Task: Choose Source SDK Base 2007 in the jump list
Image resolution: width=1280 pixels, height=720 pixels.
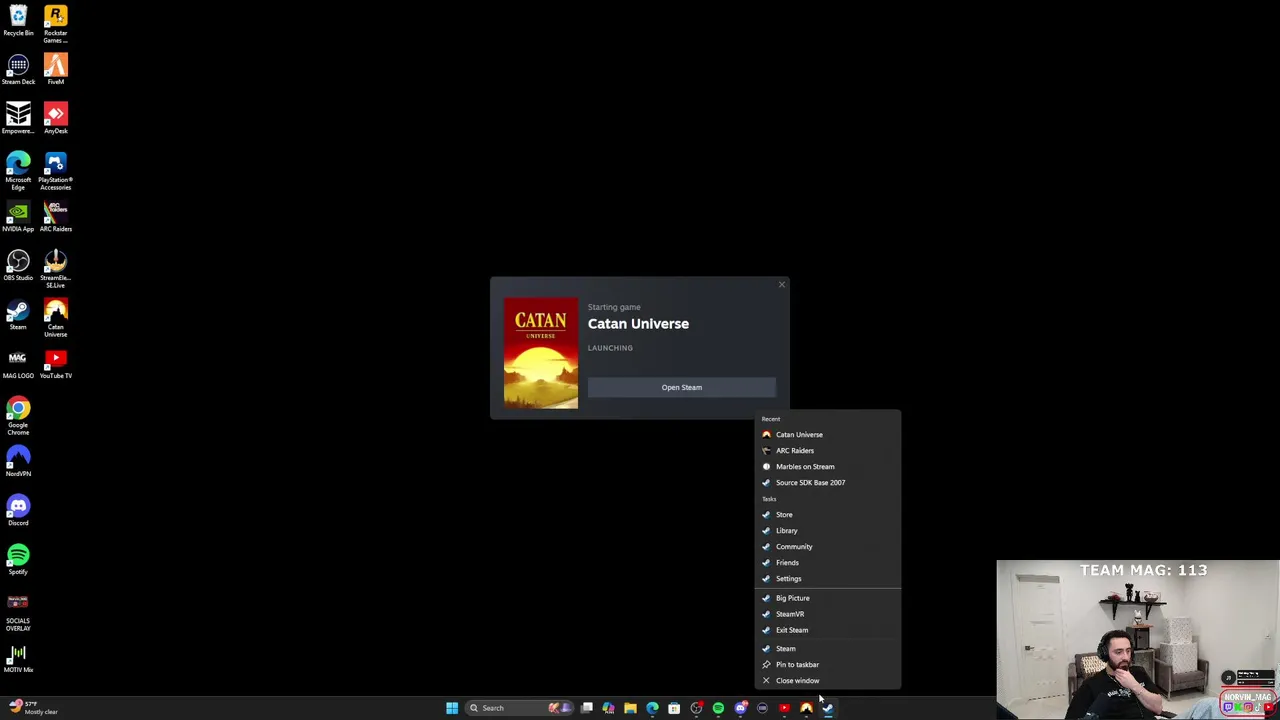Action: (827, 482)
